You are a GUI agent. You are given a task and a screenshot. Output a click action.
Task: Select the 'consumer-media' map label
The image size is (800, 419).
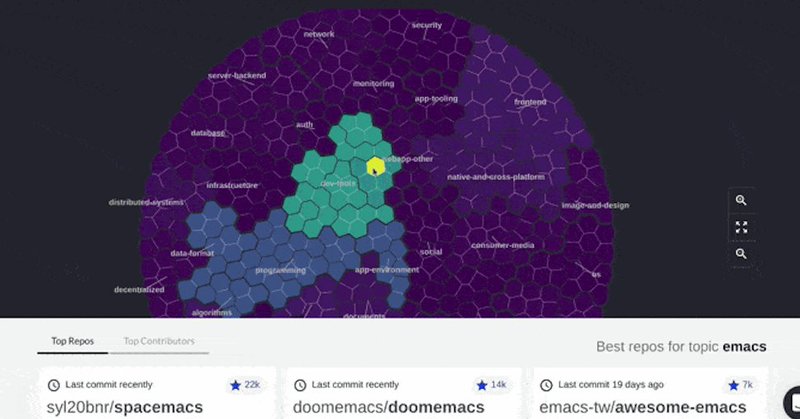[503, 245]
